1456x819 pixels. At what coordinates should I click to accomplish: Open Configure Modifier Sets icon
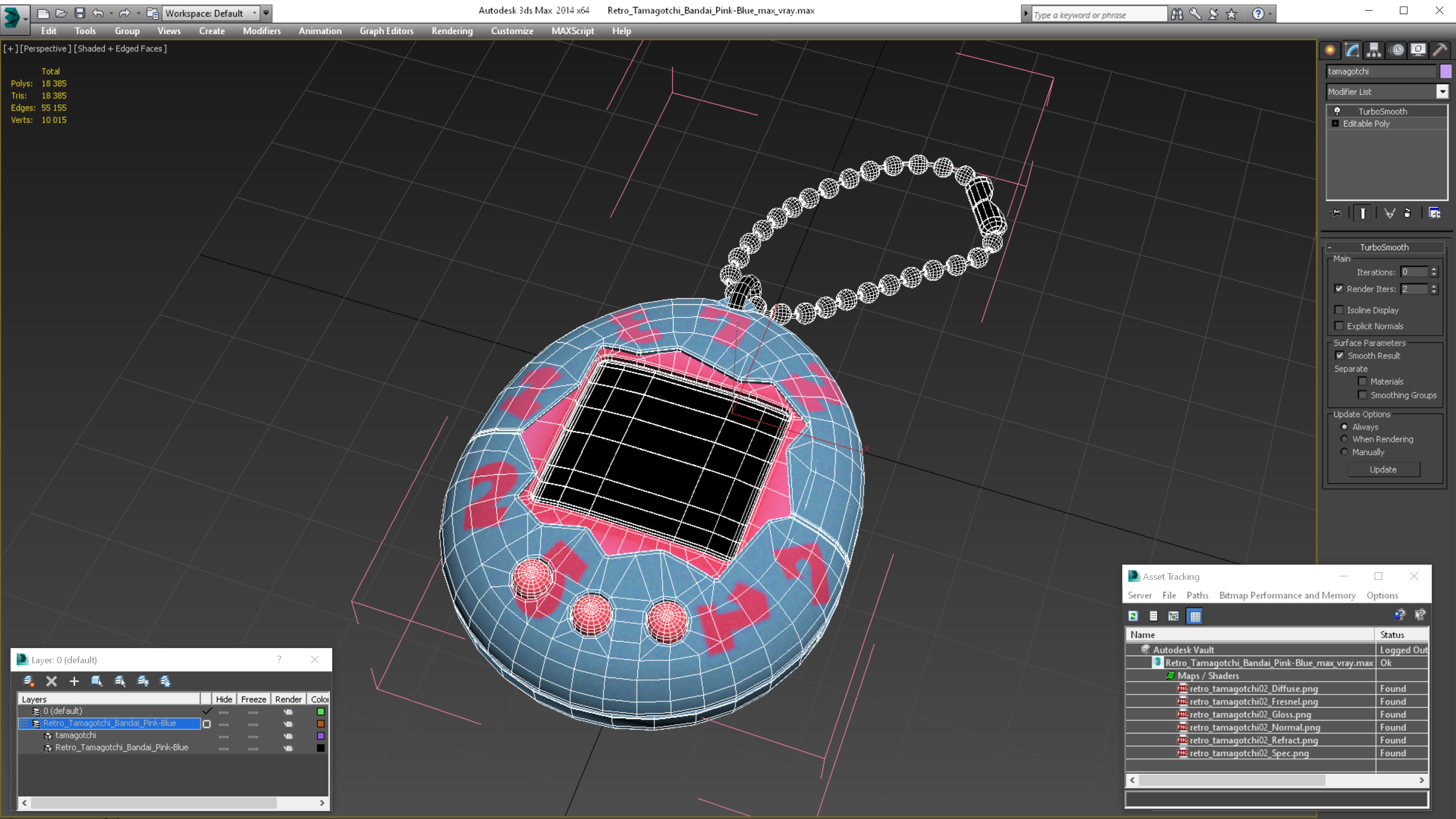coord(1435,213)
